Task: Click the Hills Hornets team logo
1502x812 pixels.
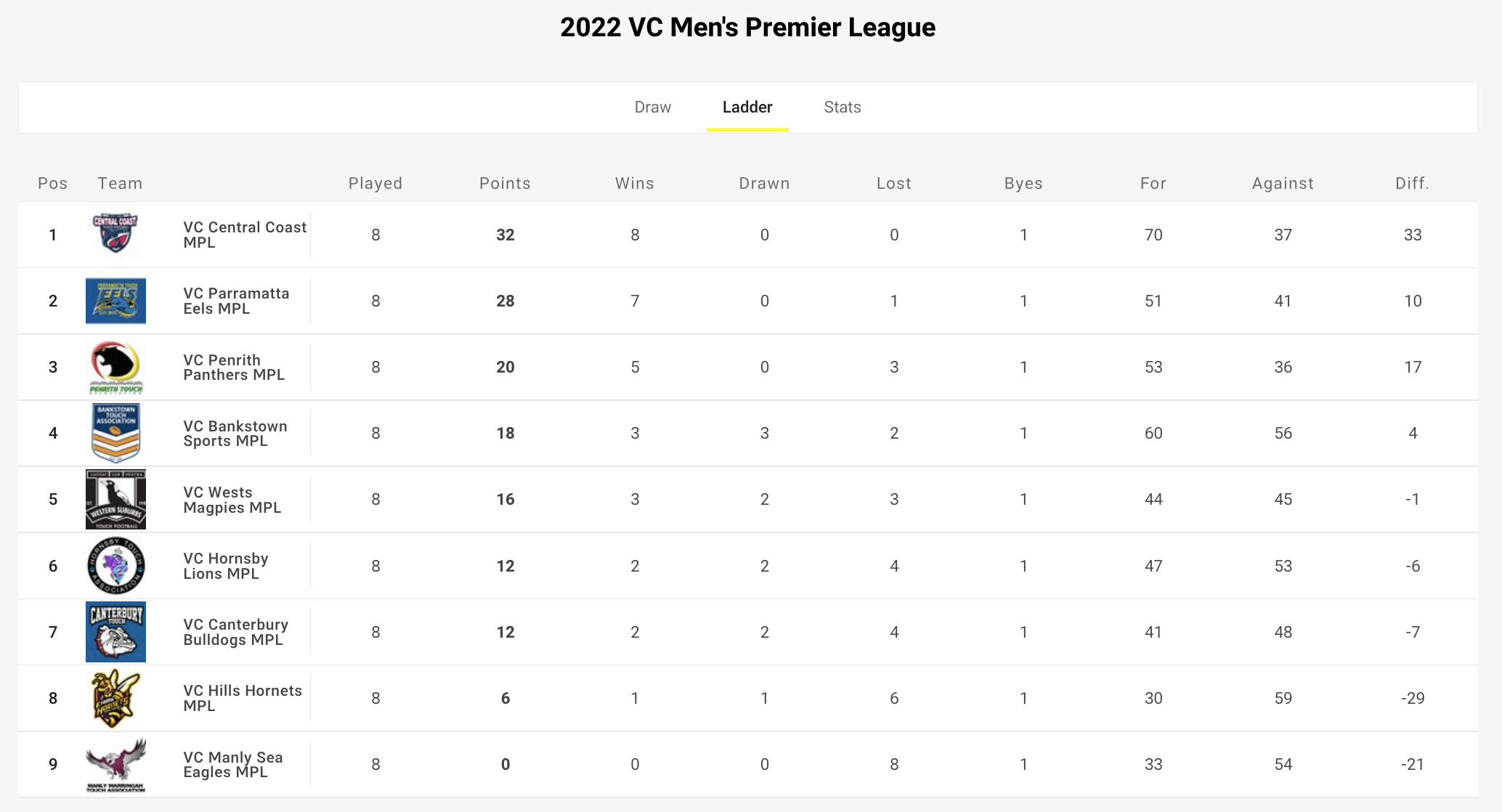Action: (x=115, y=698)
